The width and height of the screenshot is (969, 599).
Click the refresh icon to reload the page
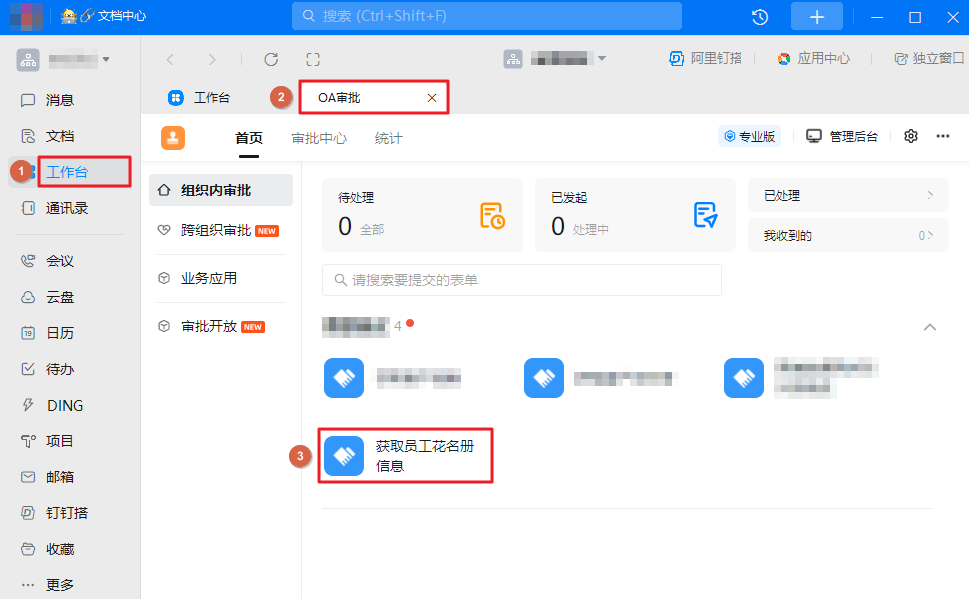coord(270,58)
